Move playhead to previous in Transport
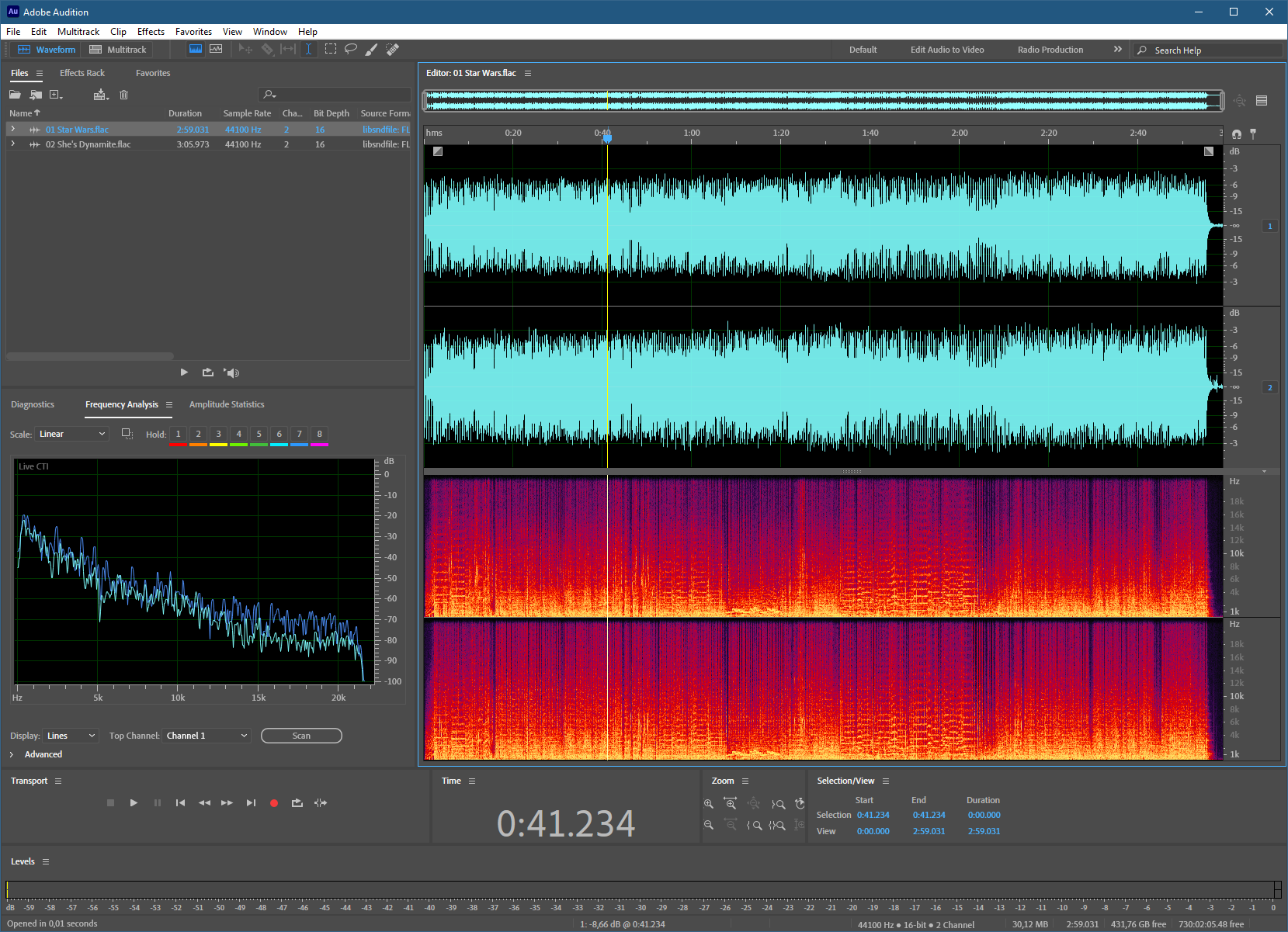 [180, 803]
